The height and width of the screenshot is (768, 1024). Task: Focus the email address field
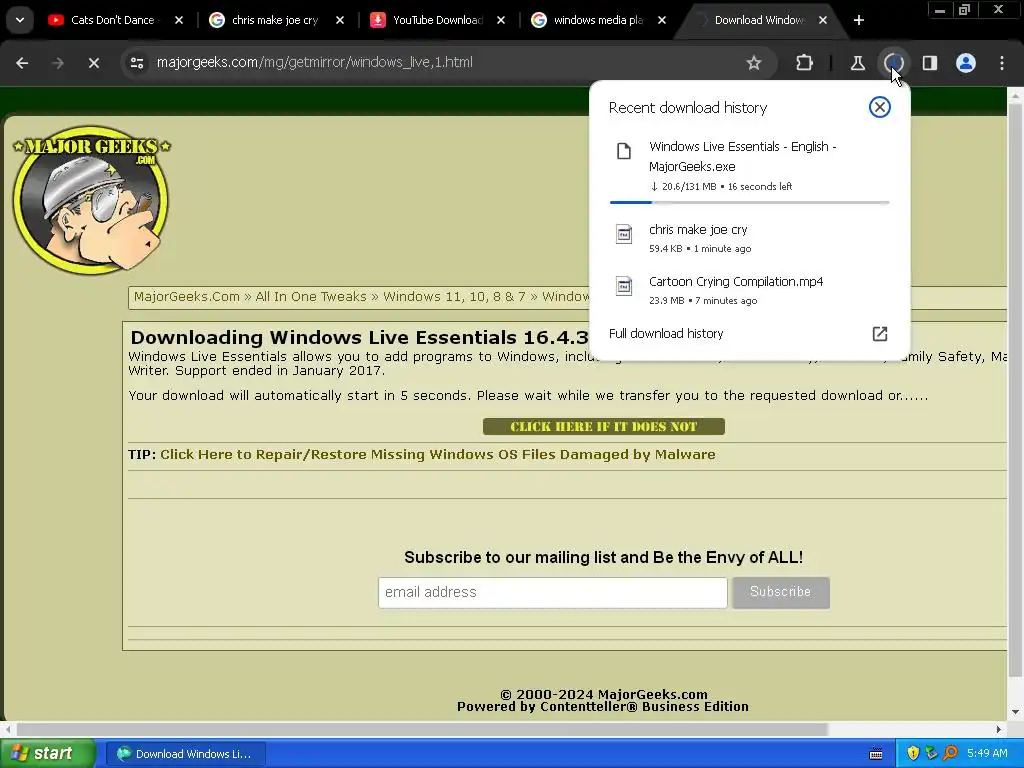(x=552, y=592)
